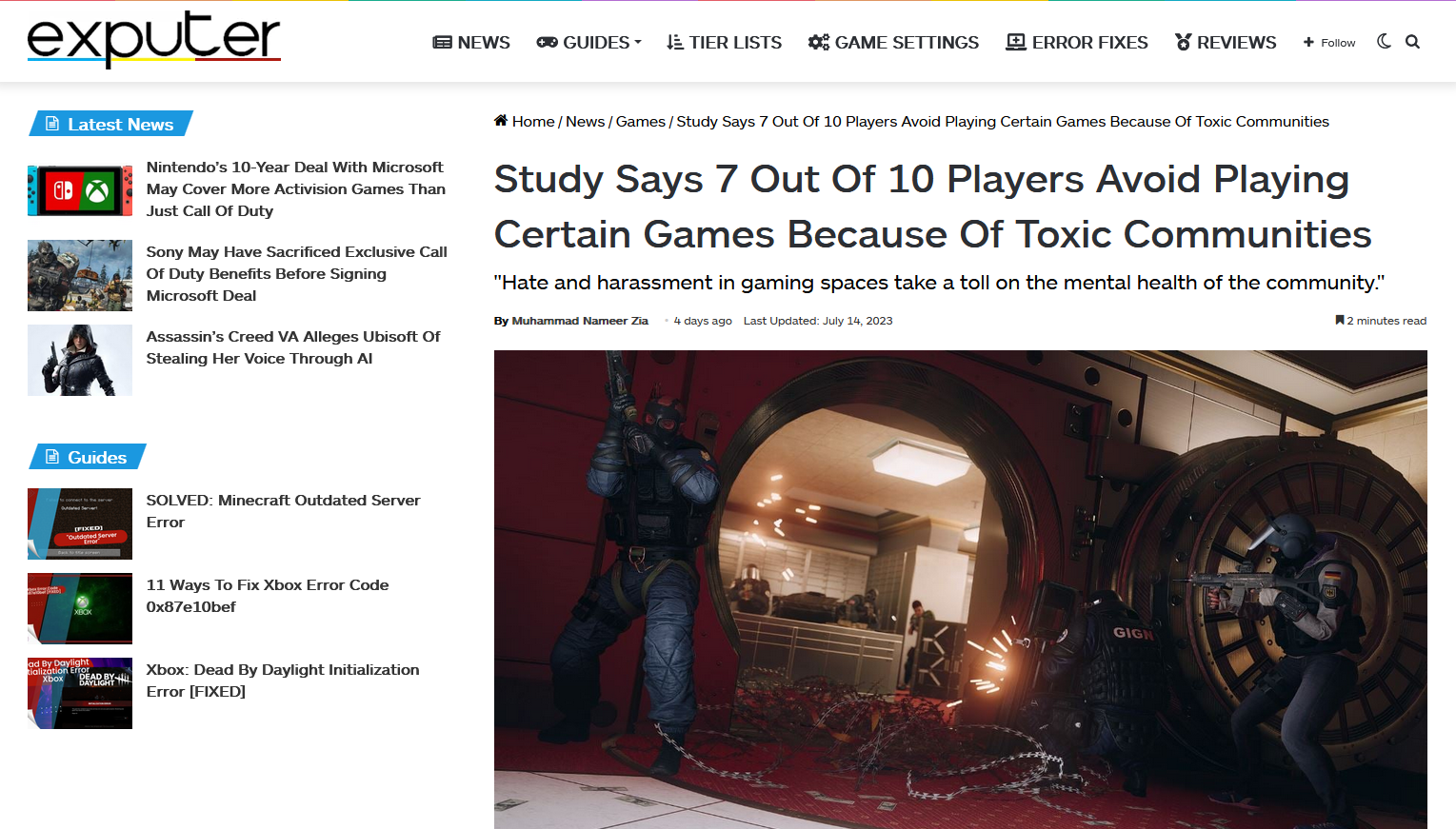Toggle dark mode moon icon
The height and width of the screenshot is (829, 1456).
click(1384, 41)
